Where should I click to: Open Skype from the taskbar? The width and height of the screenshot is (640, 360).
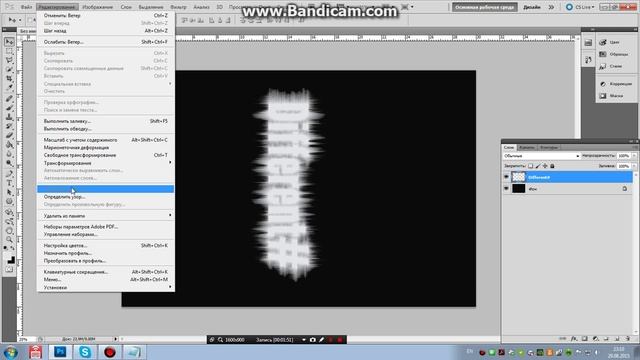point(84,352)
